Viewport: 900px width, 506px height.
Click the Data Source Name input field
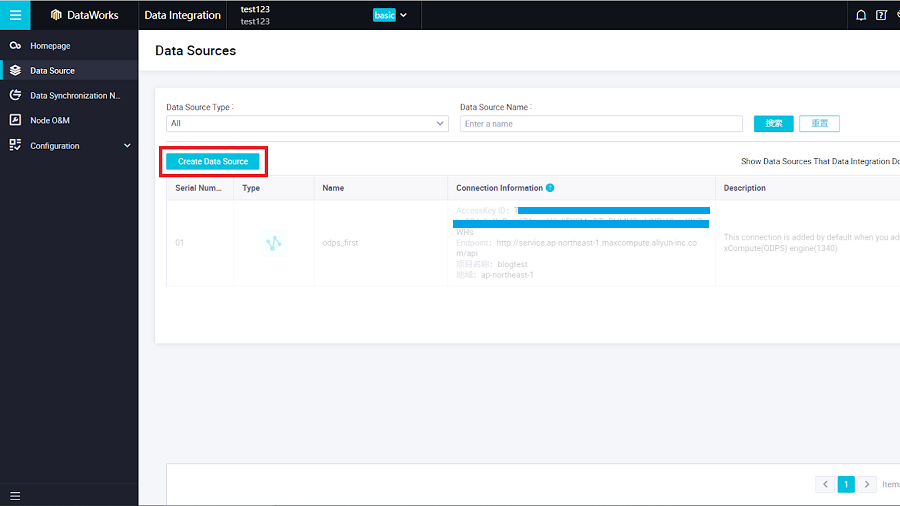tap(601, 124)
